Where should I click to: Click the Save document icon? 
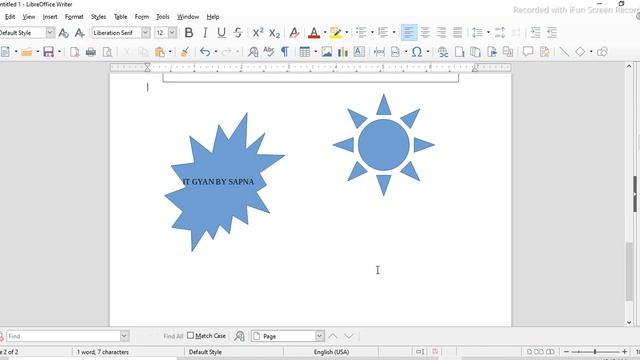[49, 52]
